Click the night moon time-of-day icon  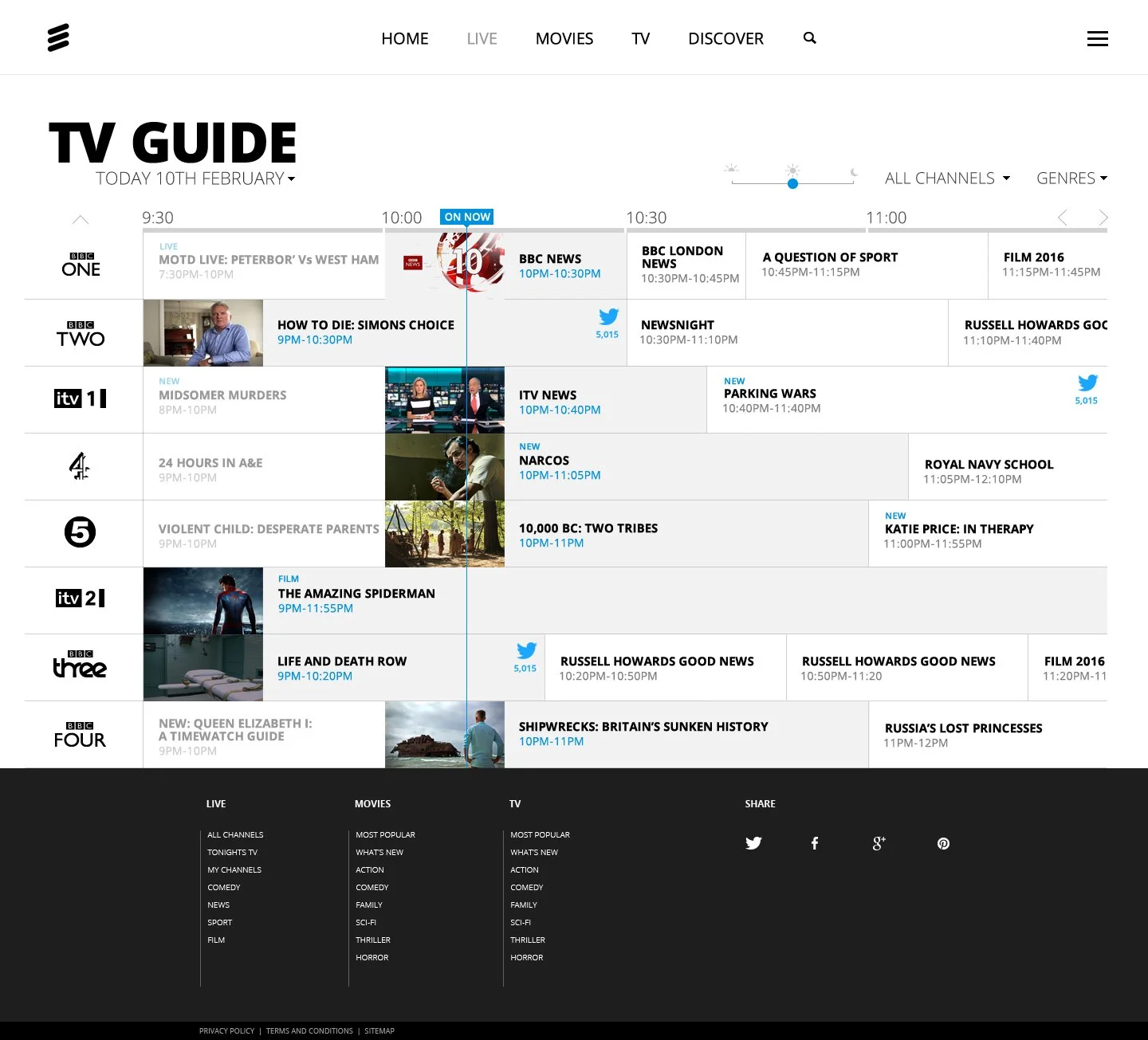pyautogui.click(x=854, y=171)
